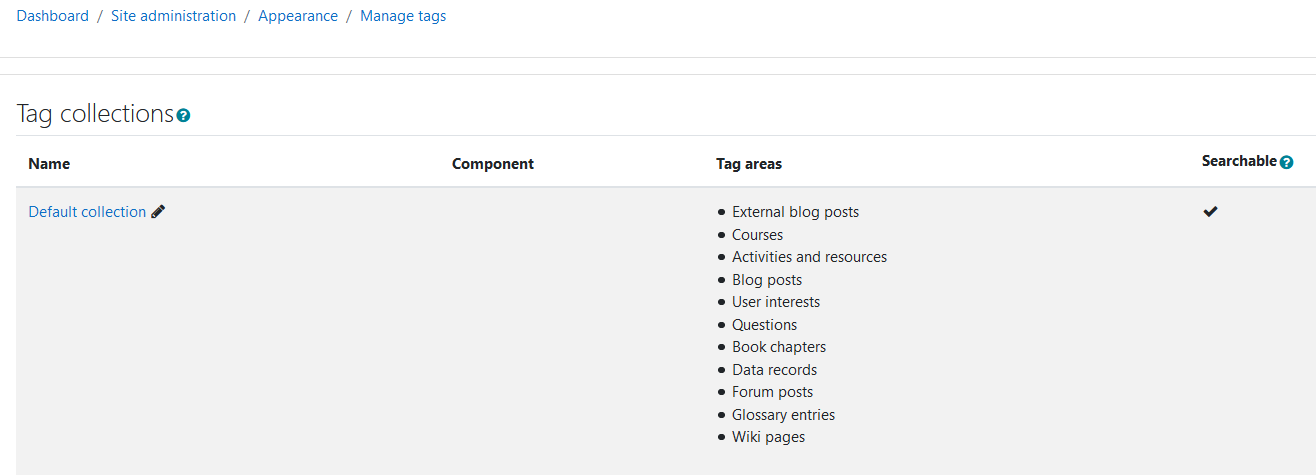This screenshot has width=1316, height=475.
Task: Select Wiki pages tag area
Action: [x=768, y=437]
